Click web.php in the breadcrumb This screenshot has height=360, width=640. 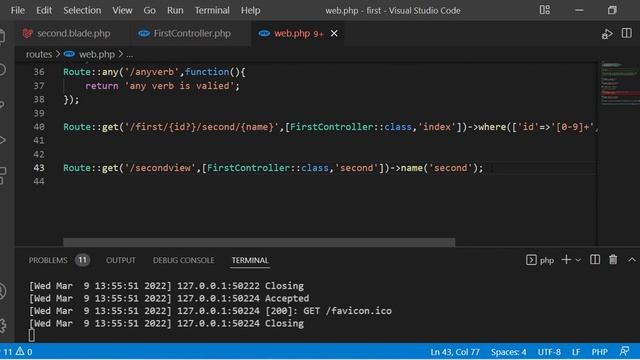pyautogui.click(x=97, y=54)
